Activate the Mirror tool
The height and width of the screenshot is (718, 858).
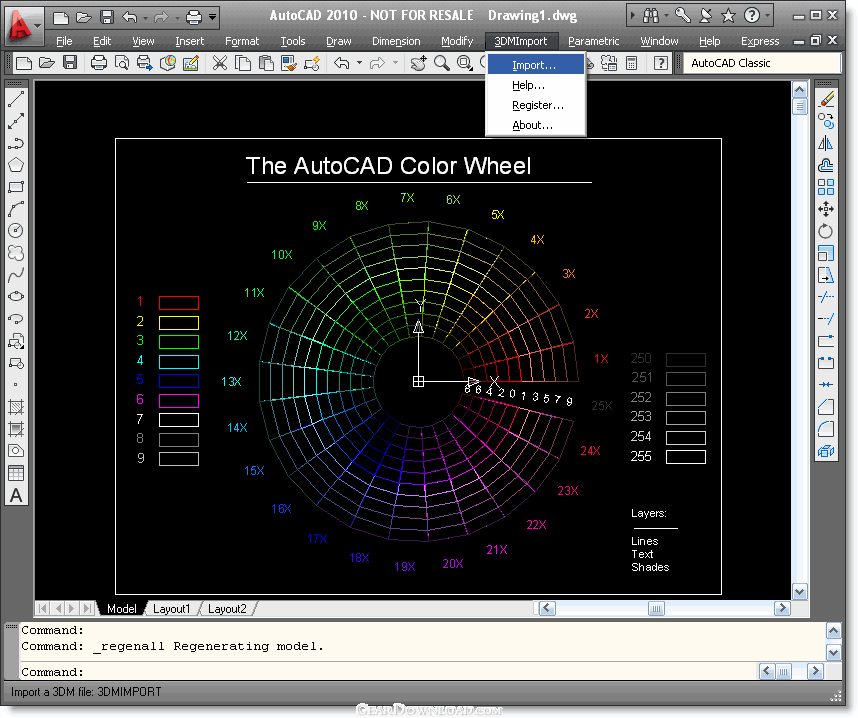(826, 143)
